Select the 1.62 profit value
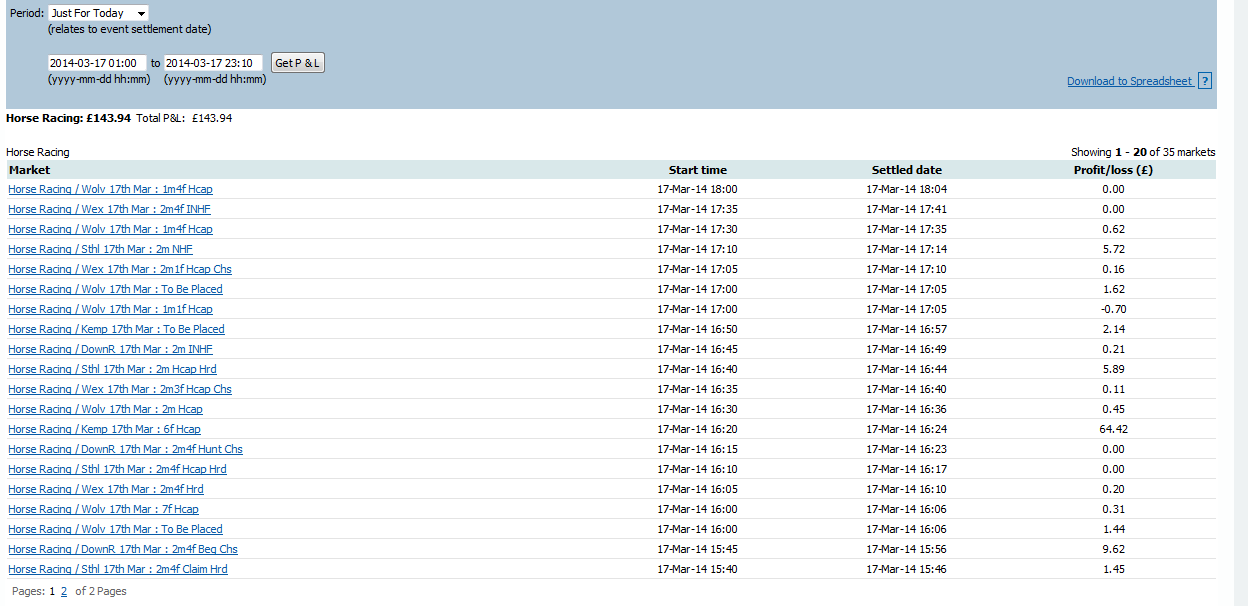The height and width of the screenshot is (606, 1248). tap(1113, 289)
